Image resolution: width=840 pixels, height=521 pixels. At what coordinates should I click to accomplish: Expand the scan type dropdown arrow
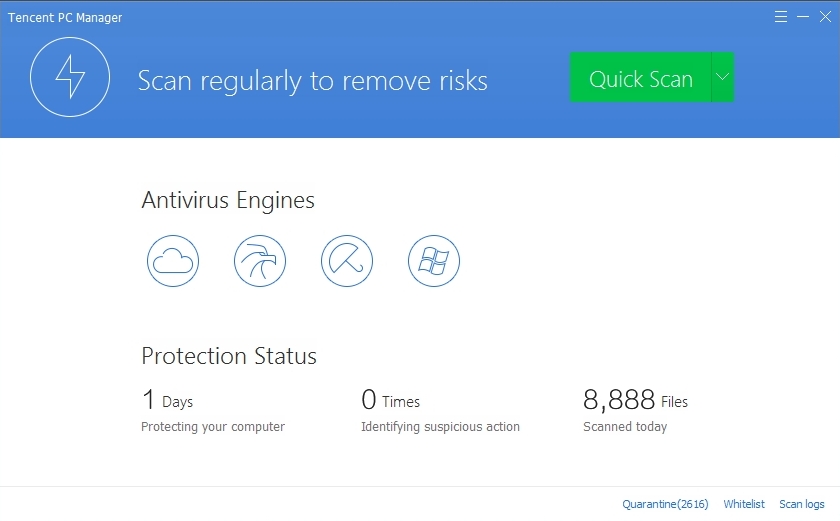pyautogui.click(x=723, y=77)
